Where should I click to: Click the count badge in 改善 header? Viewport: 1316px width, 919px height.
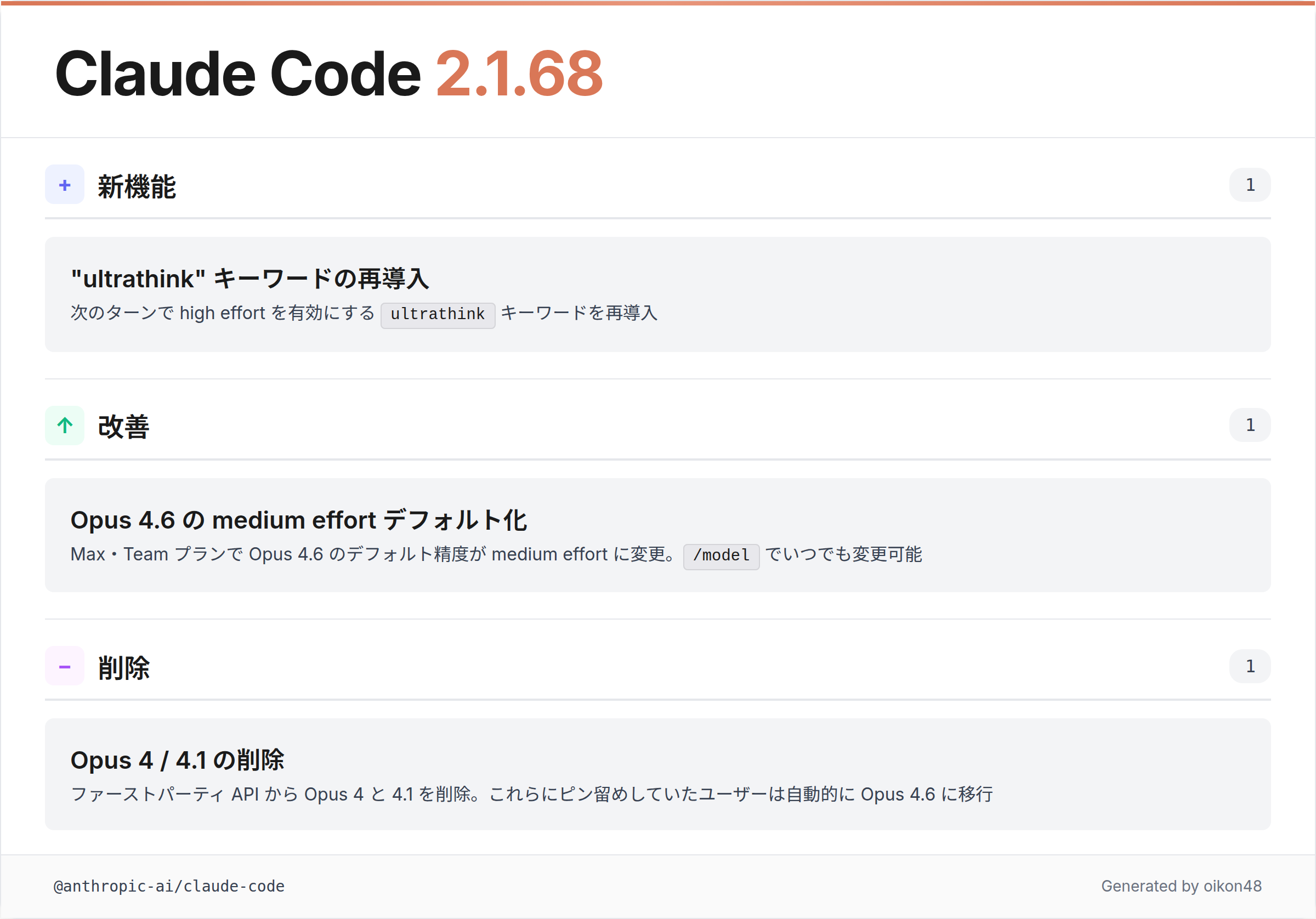coord(1250,425)
